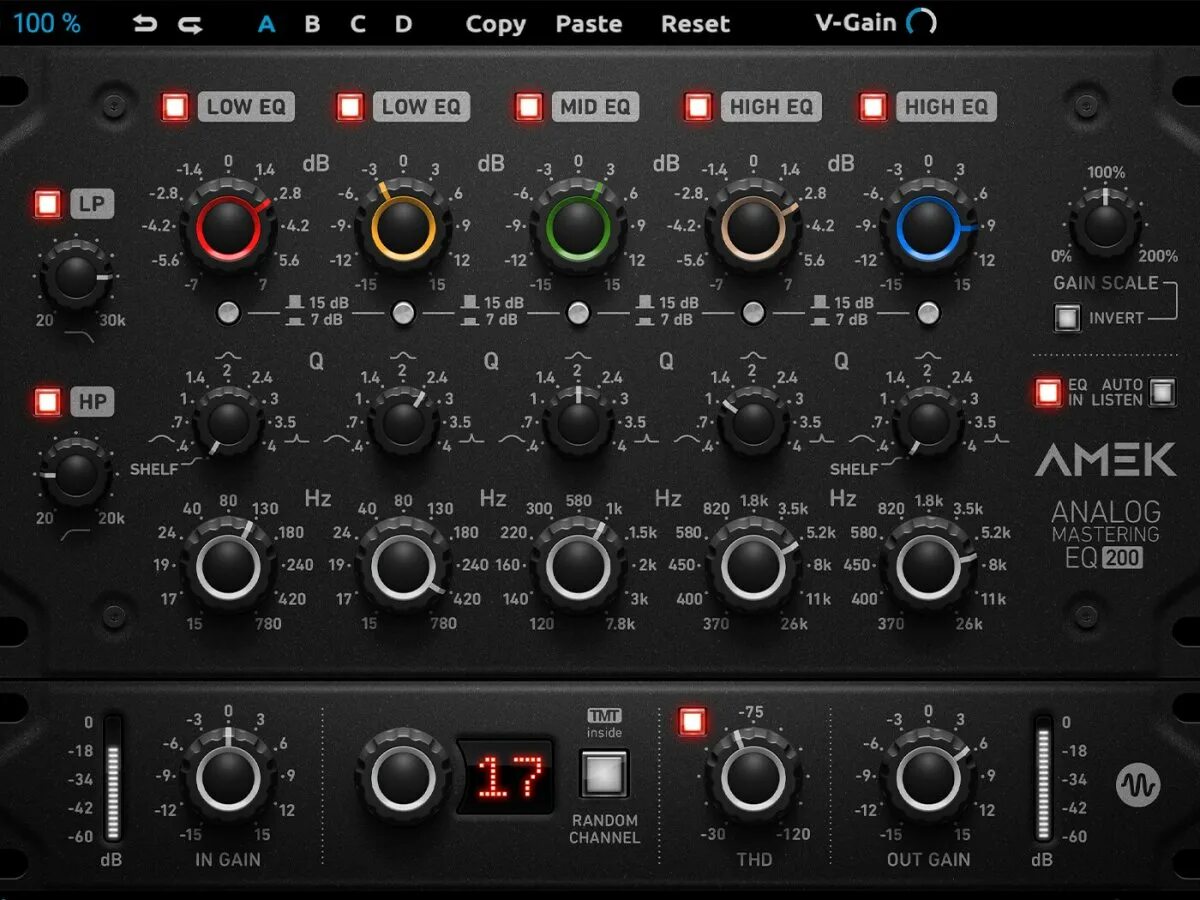Click the LP filter frequency knob
Screen dimensions: 1200x900
pyautogui.click(x=76, y=276)
